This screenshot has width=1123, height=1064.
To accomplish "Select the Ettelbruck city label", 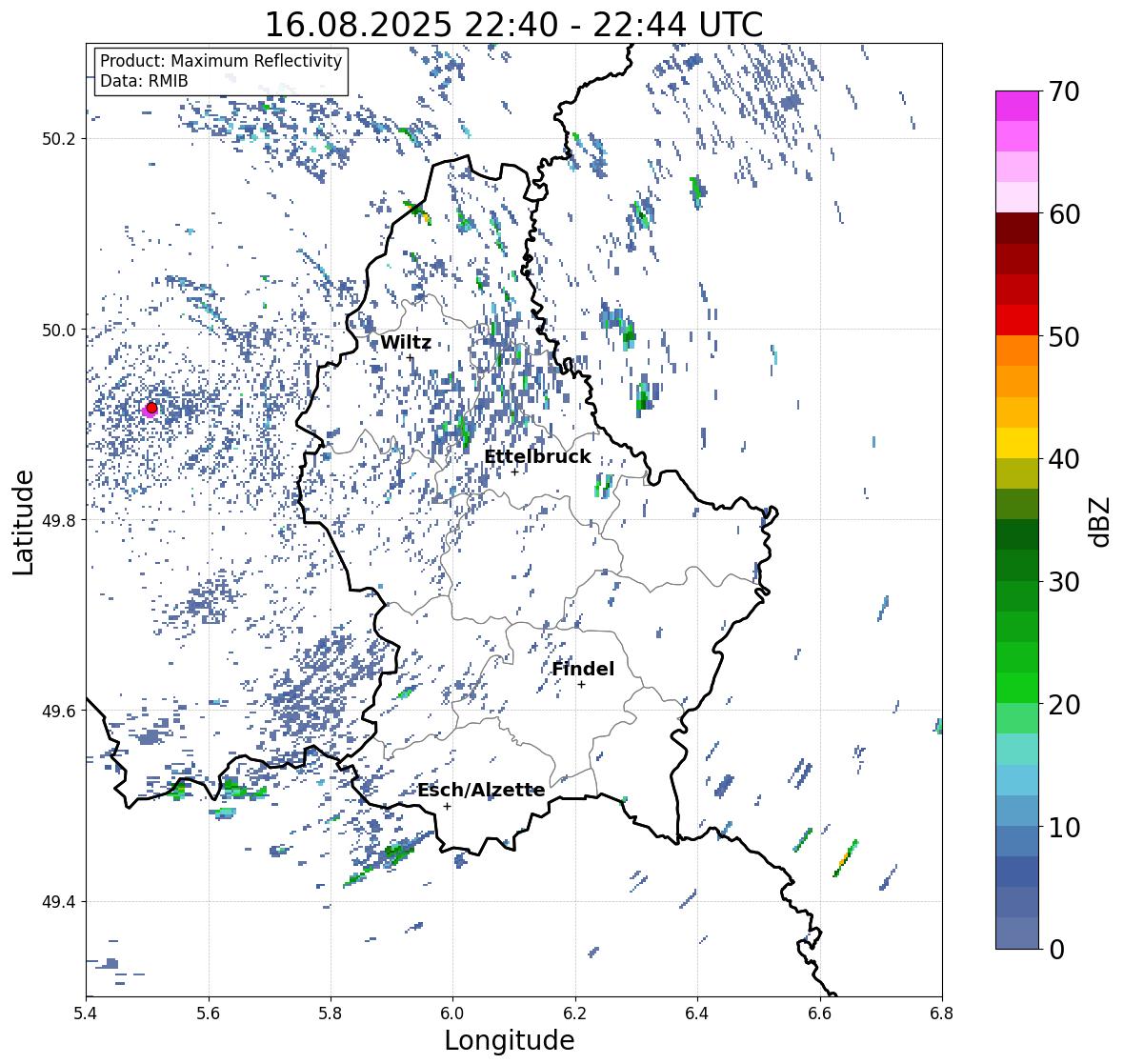I will (537, 457).
